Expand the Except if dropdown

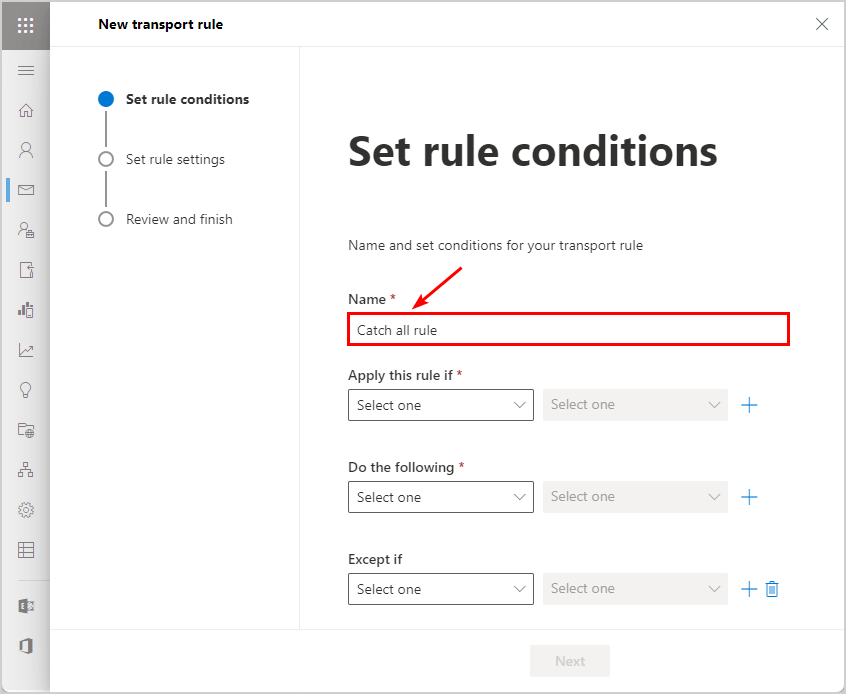(441, 589)
